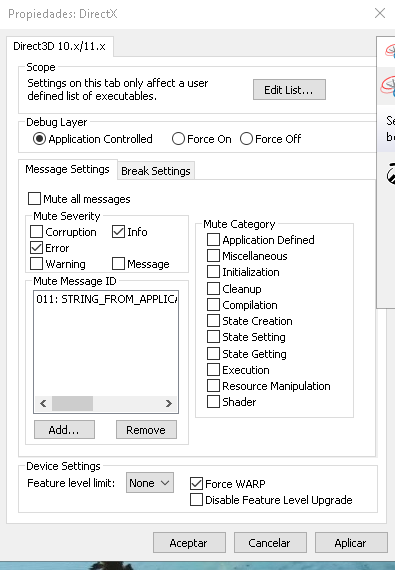Click the horizontal scrollbar thumb in message list

72,404
